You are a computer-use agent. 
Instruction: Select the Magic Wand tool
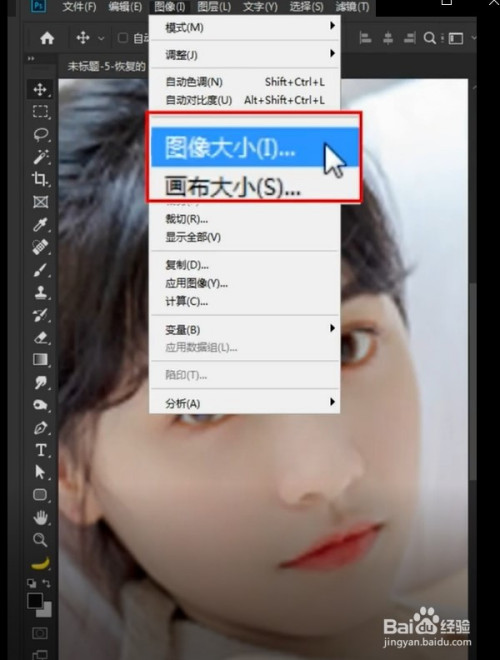click(x=40, y=157)
